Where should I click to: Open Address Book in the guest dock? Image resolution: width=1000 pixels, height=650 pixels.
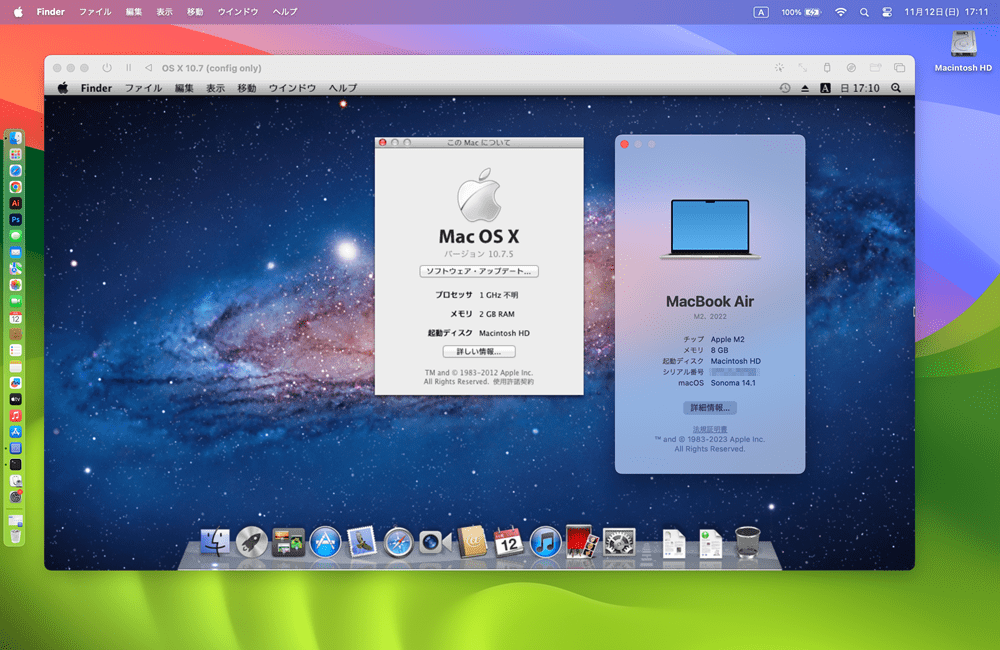click(x=472, y=542)
